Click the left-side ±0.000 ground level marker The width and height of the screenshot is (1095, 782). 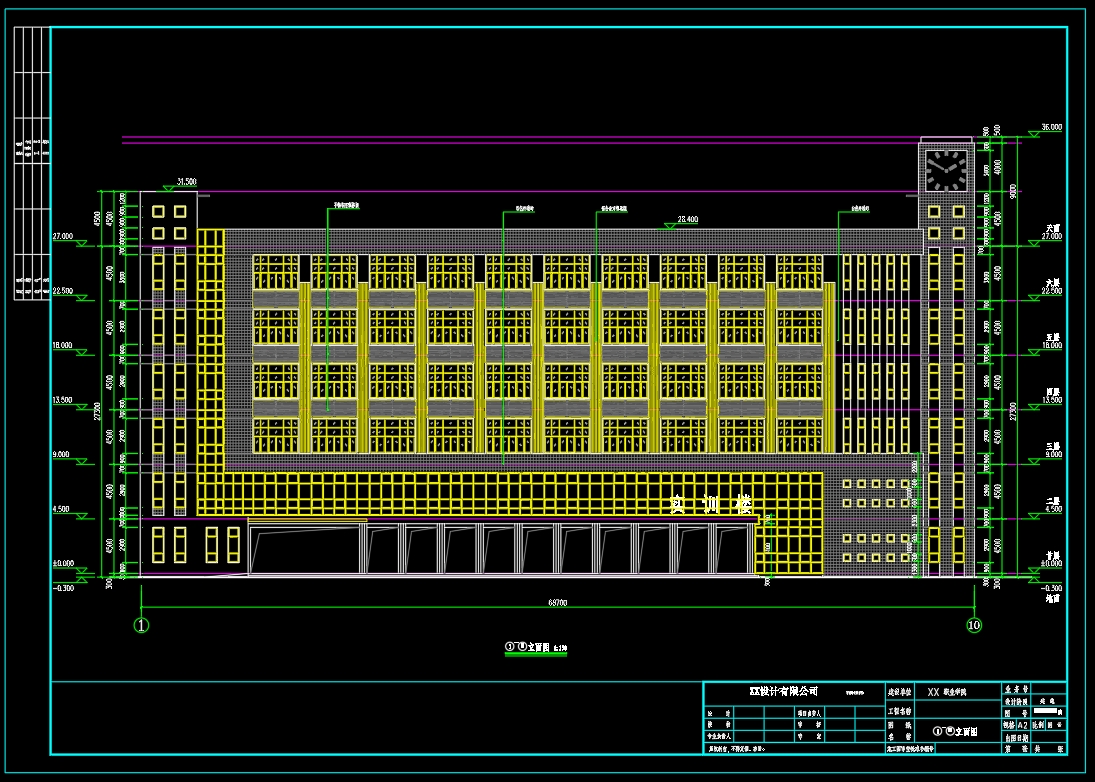[x=61, y=564]
